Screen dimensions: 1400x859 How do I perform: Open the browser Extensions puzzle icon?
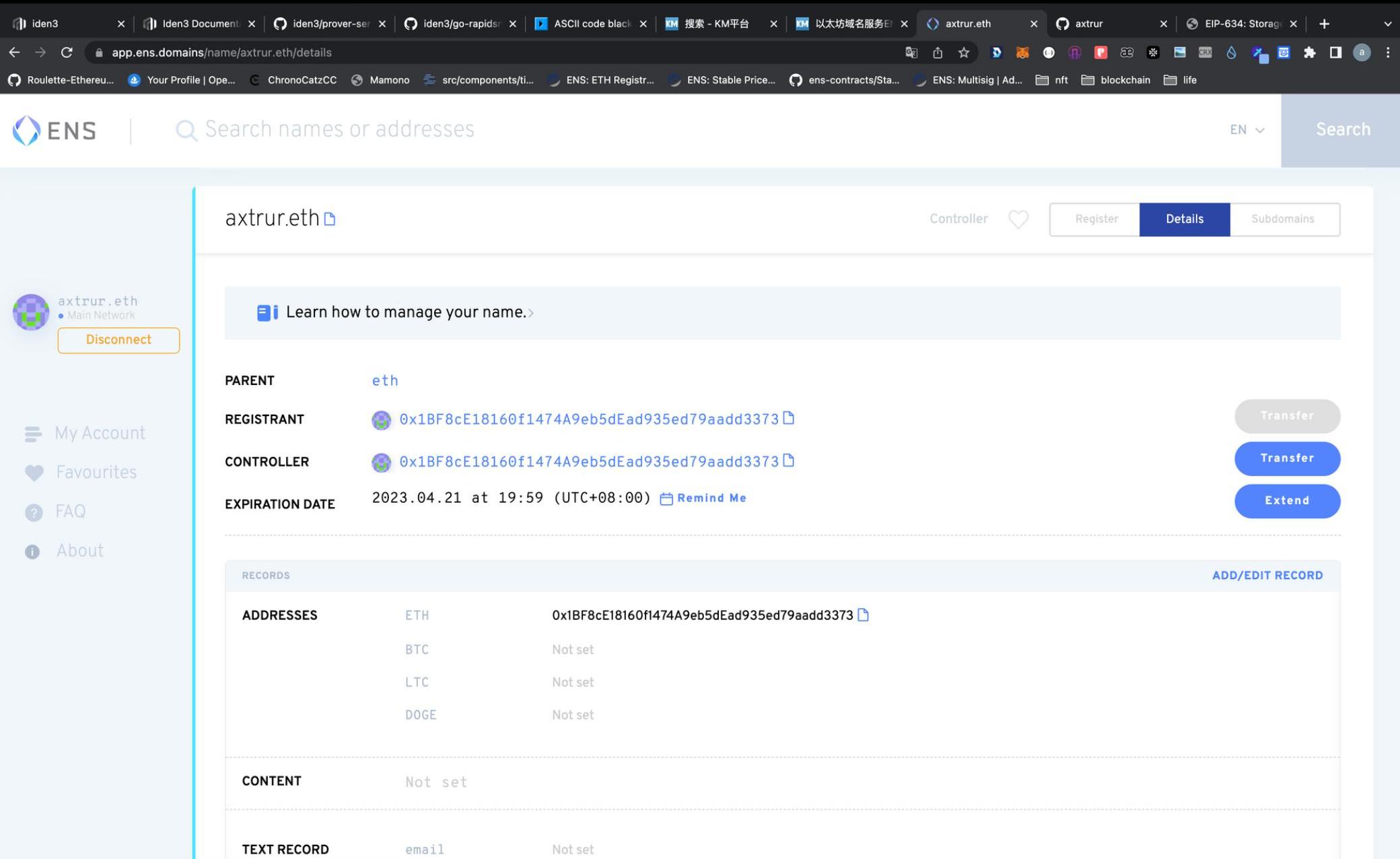(1309, 53)
